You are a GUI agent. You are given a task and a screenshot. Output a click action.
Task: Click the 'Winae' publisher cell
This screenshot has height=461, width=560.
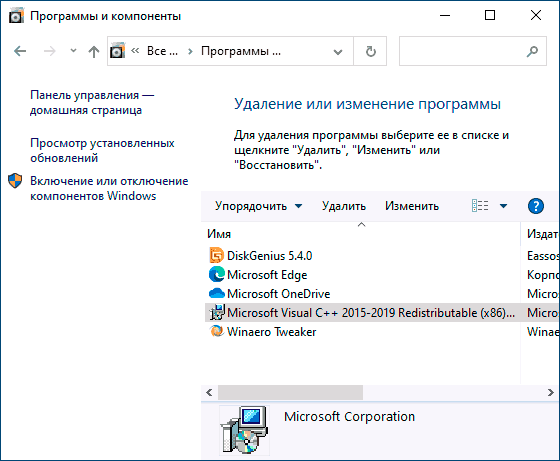[x=543, y=332]
